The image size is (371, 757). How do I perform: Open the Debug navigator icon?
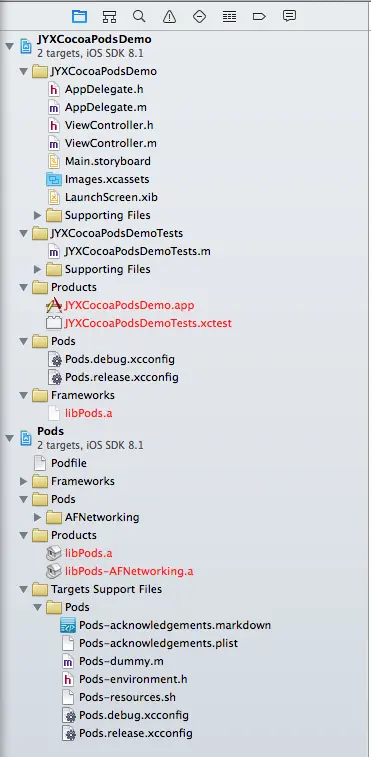click(x=229, y=16)
